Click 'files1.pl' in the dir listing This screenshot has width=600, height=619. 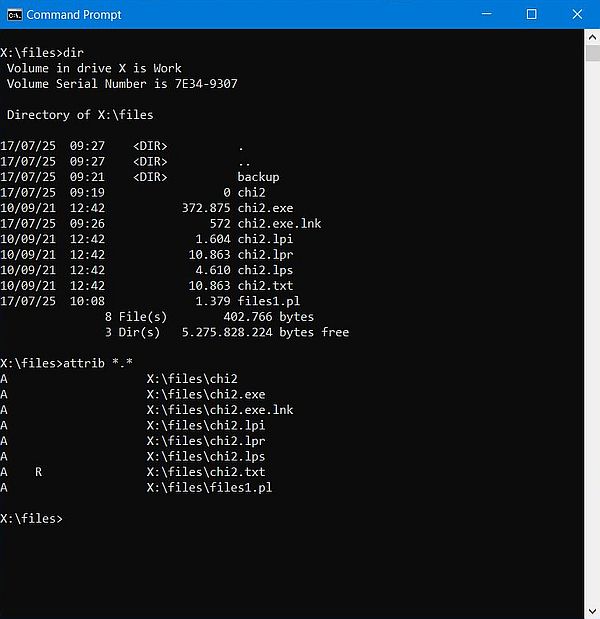(268, 301)
